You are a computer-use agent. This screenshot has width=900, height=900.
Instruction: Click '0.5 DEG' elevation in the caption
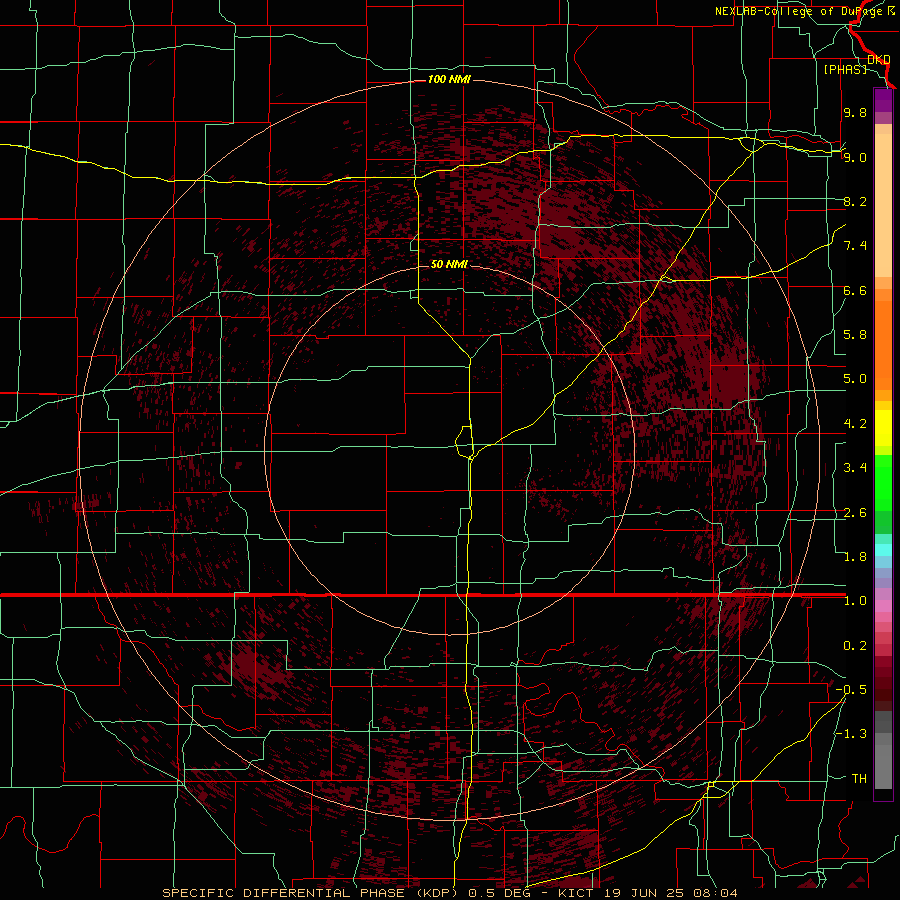click(499, 893)
